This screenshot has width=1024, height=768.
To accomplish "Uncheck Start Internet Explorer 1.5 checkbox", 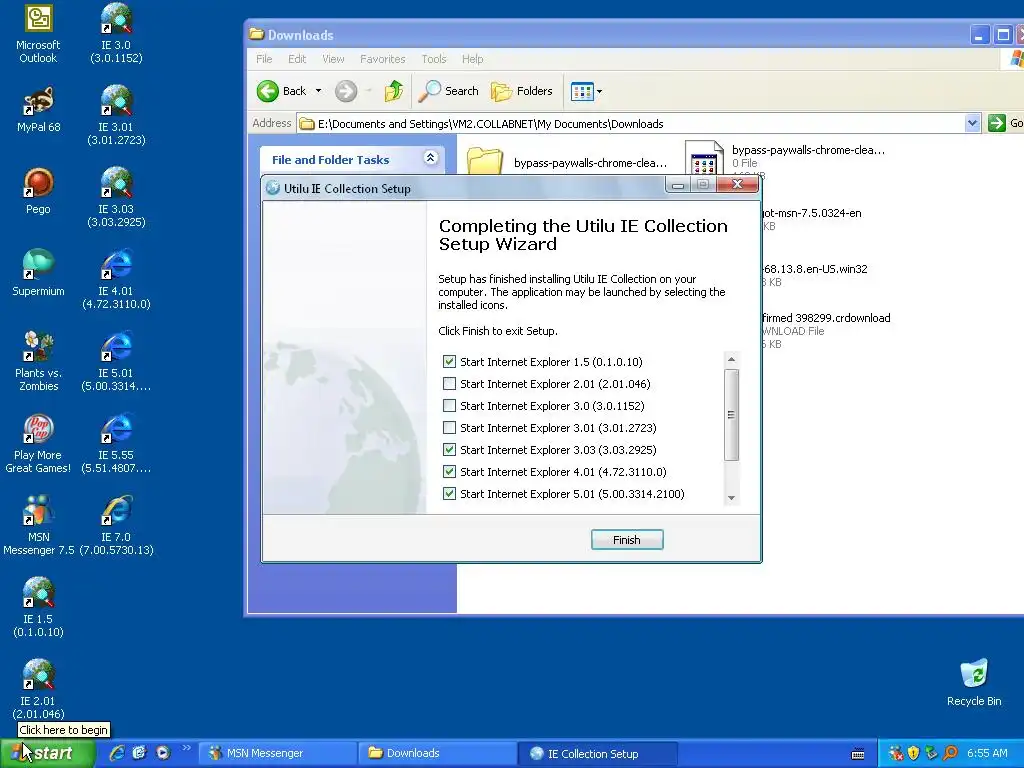I will pyautogui.click(x=449, y=362).
